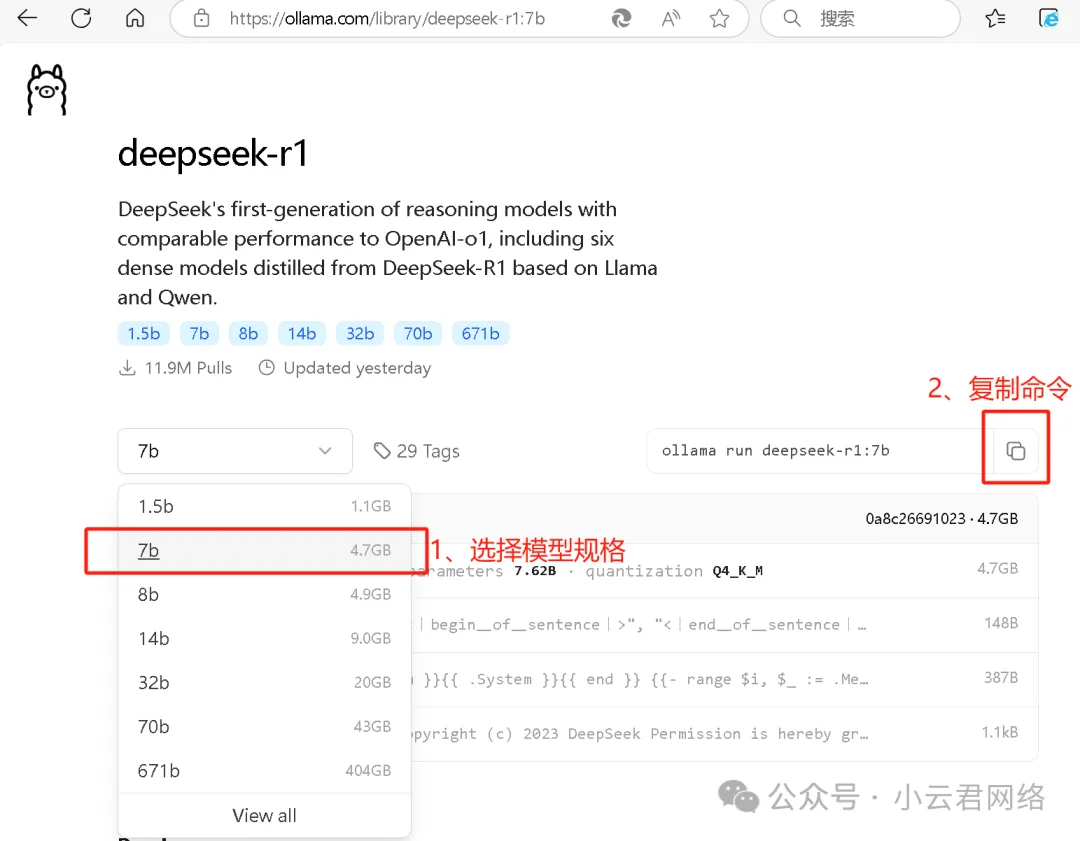The width and height of the screenshot is (1080, 841).
Task: Click View all in dropdown
Action: [x=264, y=815]
